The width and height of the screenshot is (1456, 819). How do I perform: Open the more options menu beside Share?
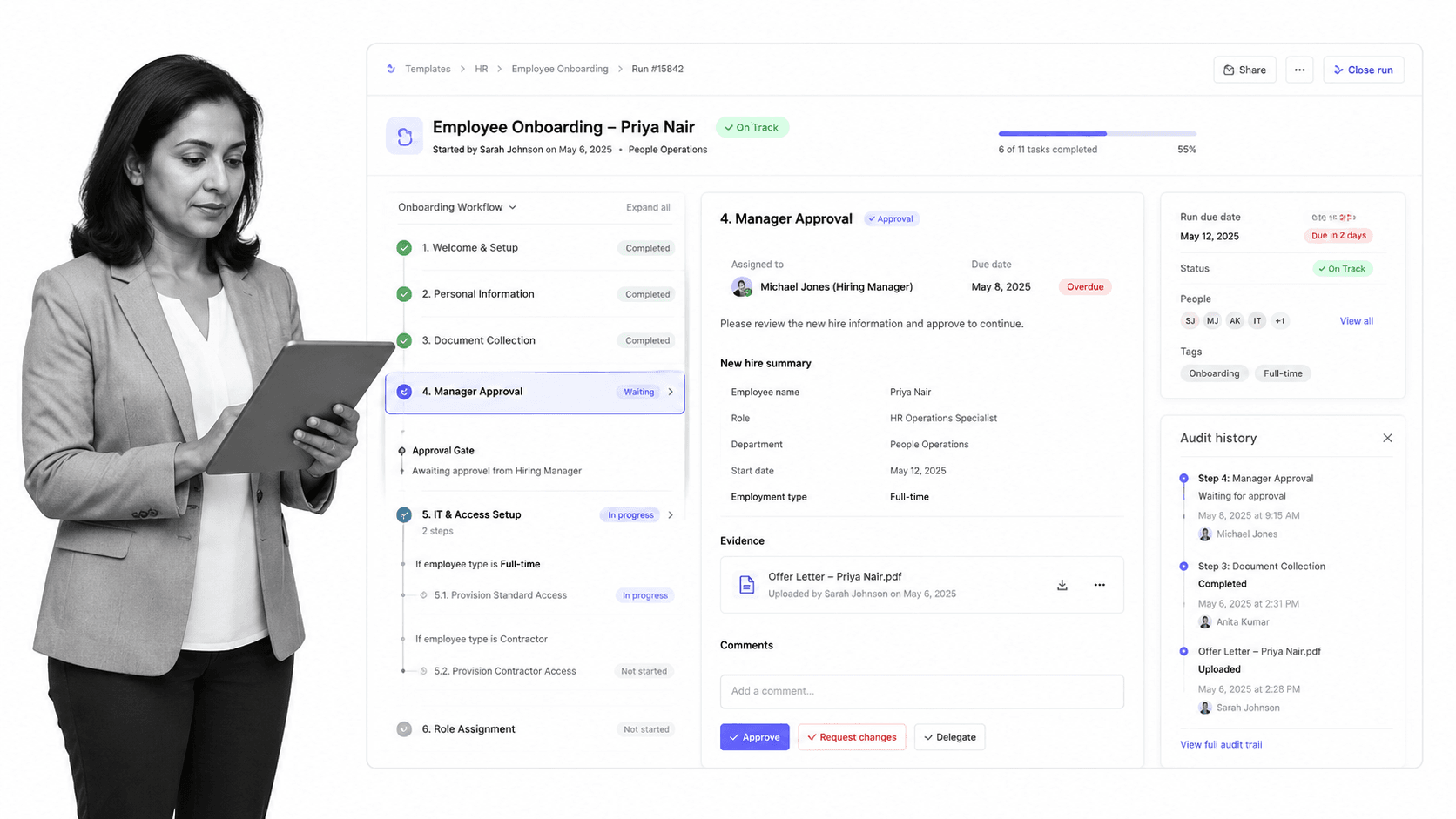1299,70
